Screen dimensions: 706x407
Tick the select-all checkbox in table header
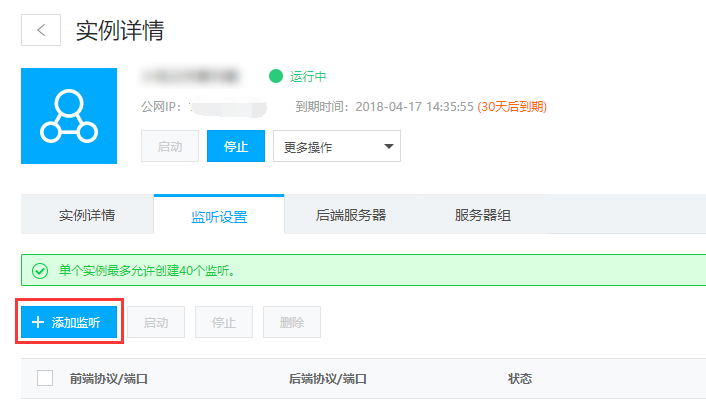click(45, 378)
